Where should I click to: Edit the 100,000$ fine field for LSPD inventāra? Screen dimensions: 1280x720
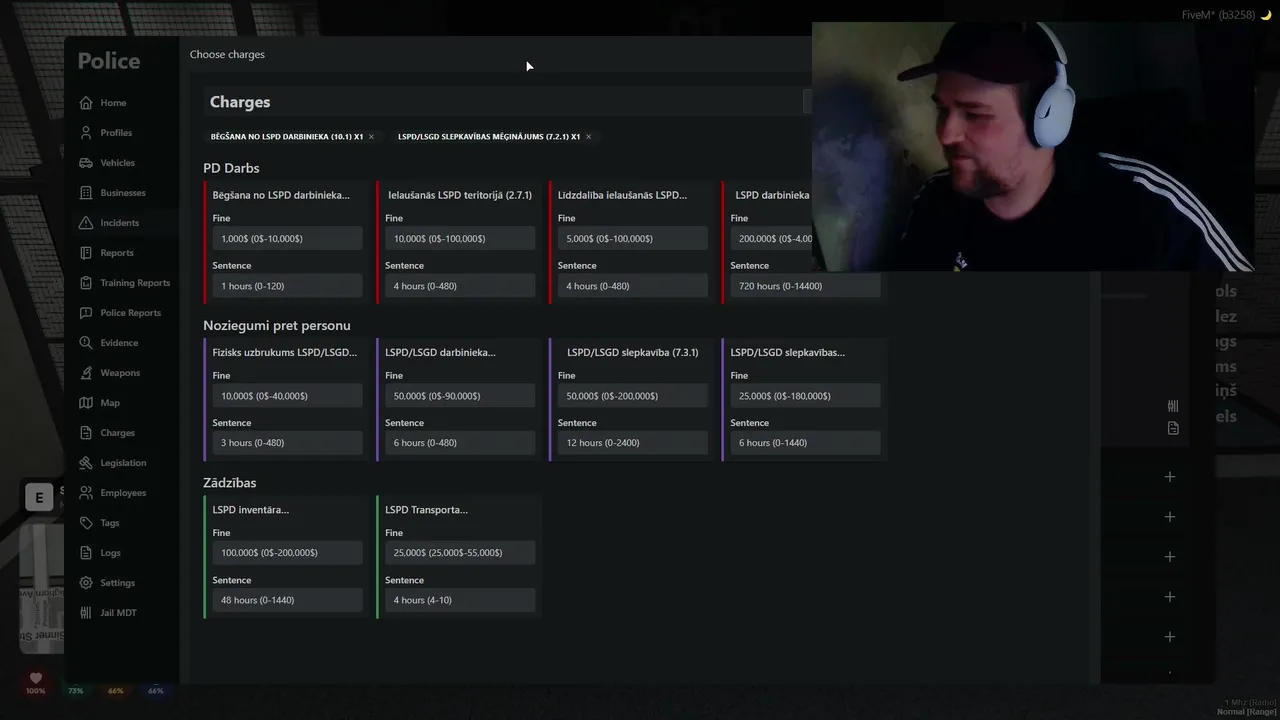tap(287, 553)
